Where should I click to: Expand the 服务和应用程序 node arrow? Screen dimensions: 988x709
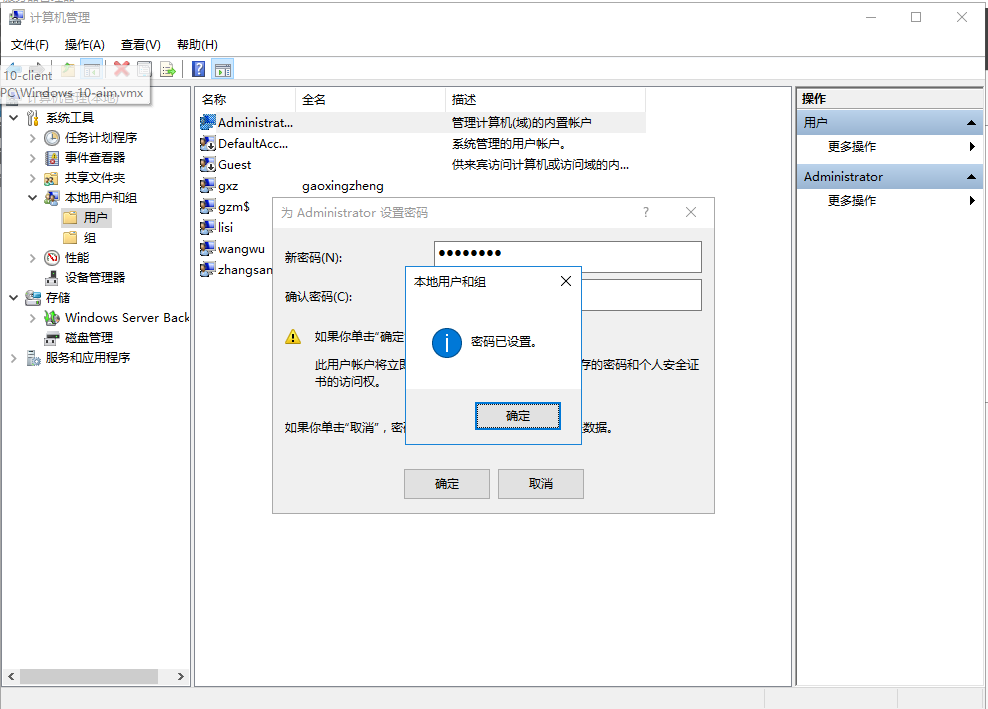coord(13,358)
